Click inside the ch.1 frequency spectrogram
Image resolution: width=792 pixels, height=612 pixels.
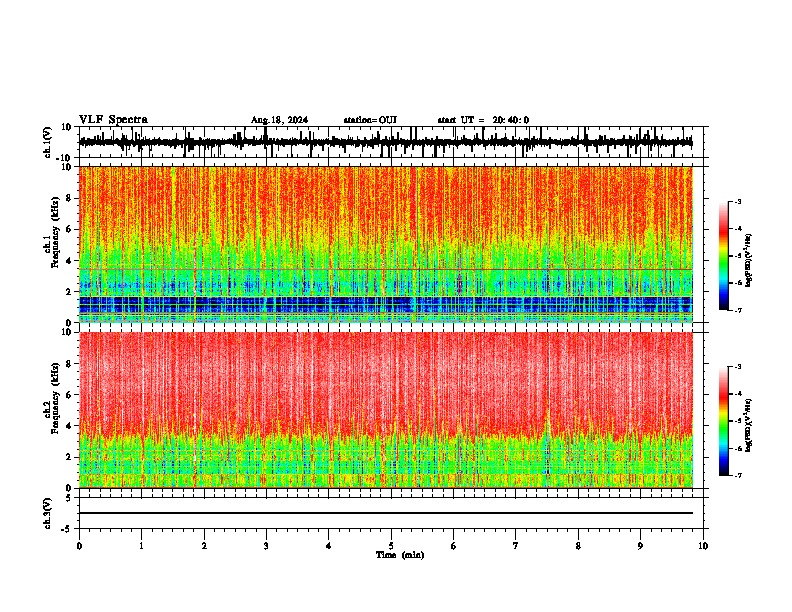[386, 244]
